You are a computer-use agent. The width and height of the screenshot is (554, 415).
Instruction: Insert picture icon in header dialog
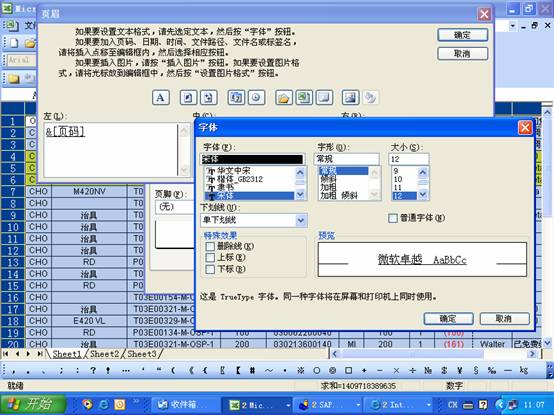[350, 97]
